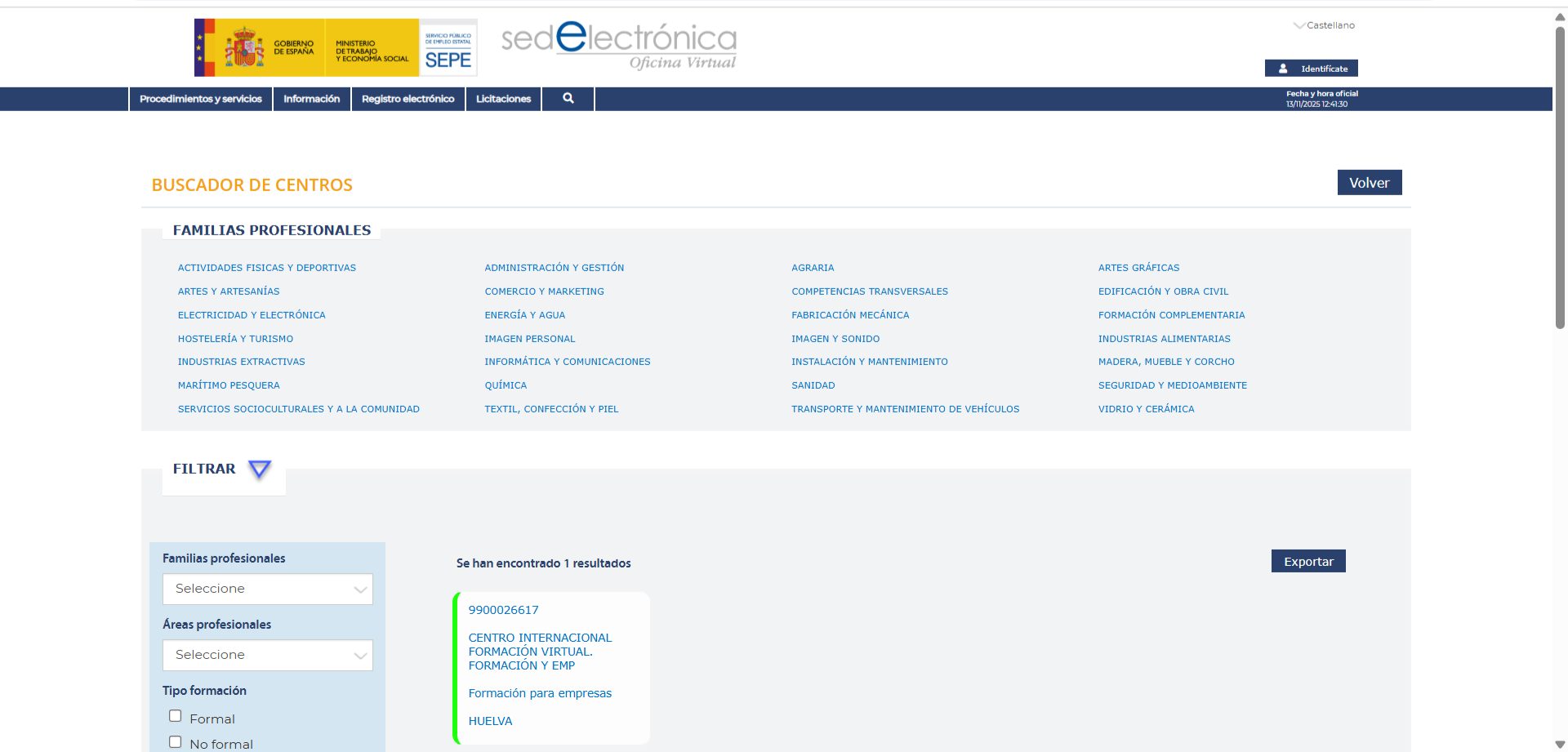The width and height of the screenshot is (1568, 752).
Task: Open the Castellano language selector
Action: (x=1324, y=25)
